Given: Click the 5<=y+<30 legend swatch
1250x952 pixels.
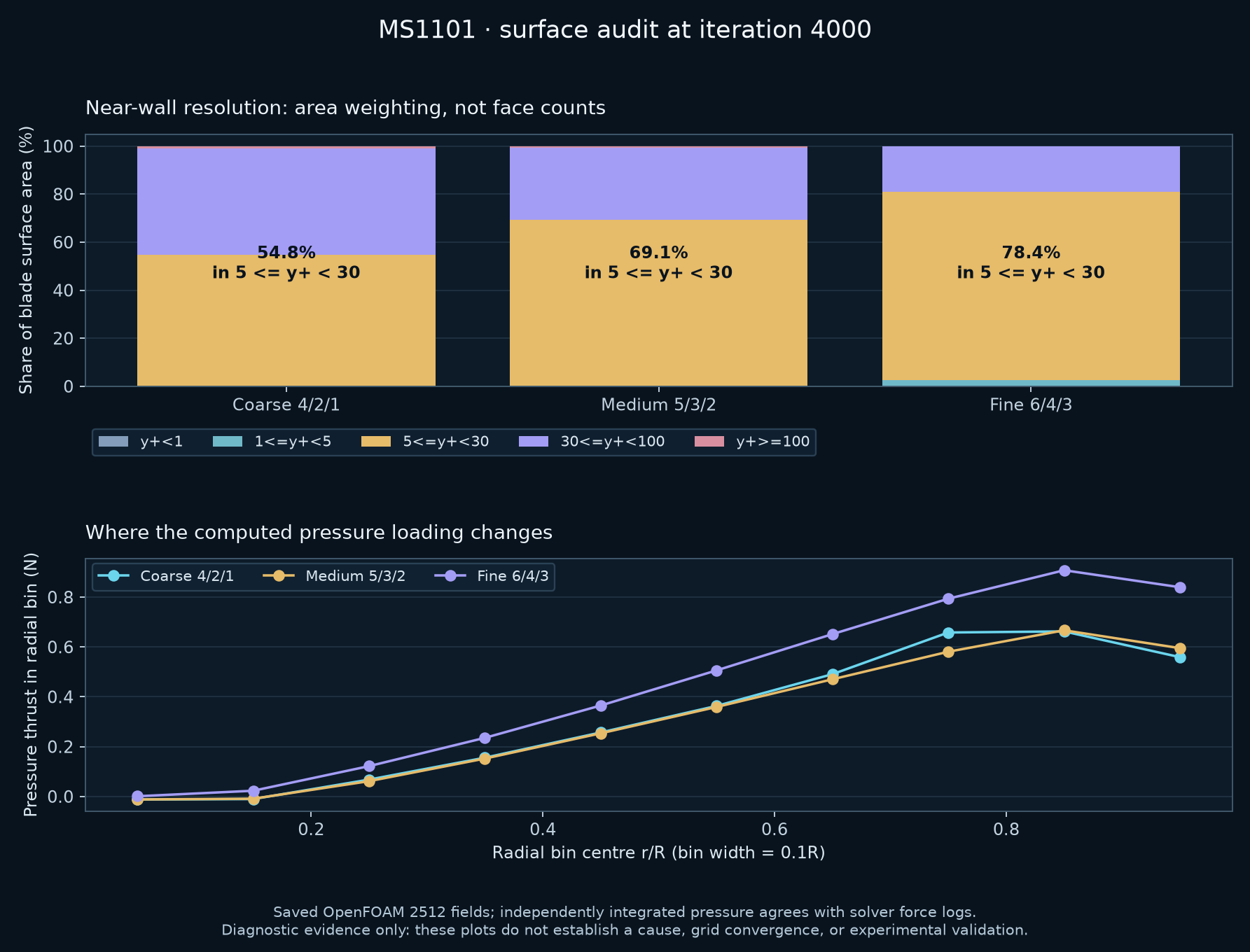Looking at the screenshot, I should 376,442.
